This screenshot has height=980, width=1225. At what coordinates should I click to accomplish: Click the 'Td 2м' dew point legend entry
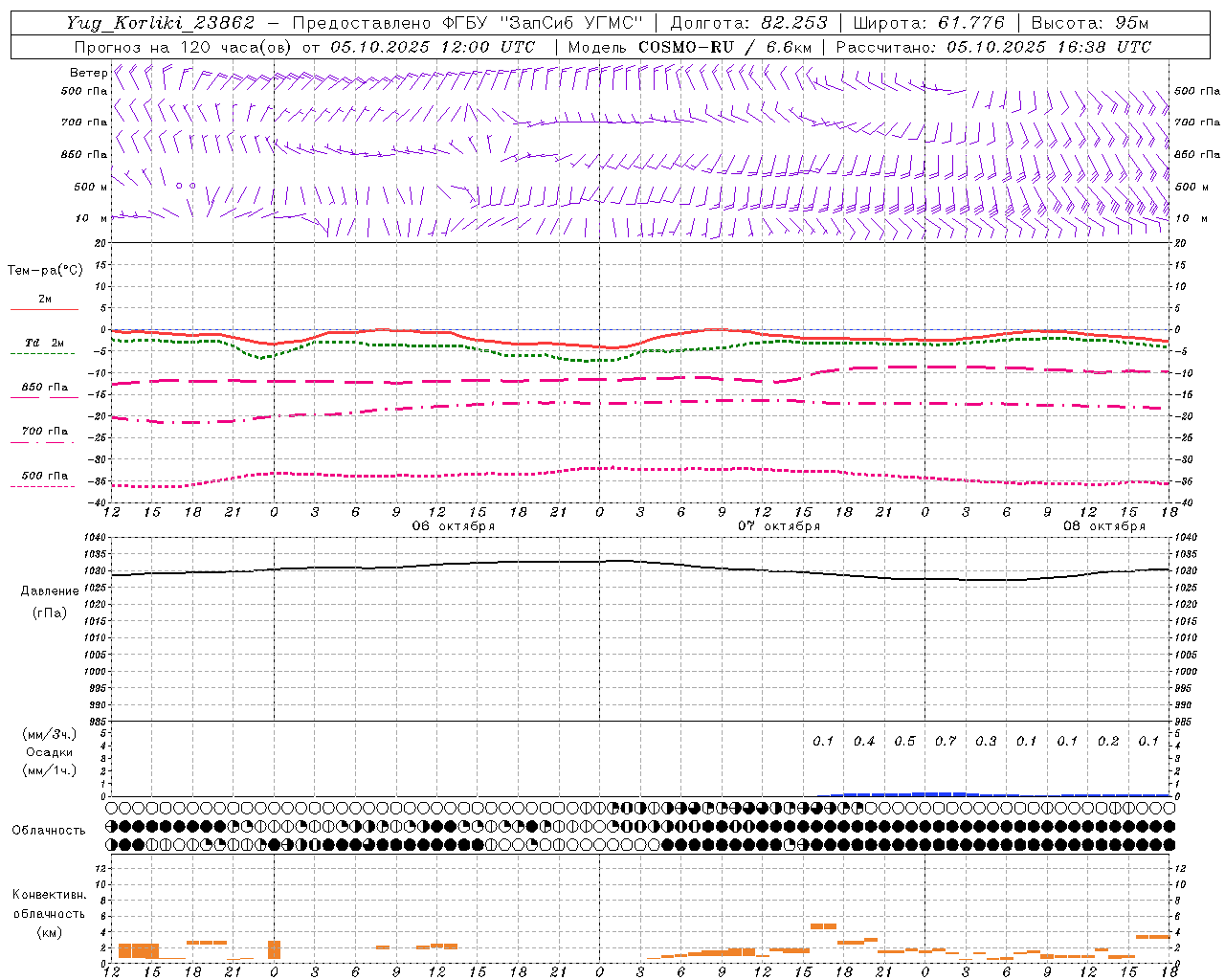[x=45, y=343]
